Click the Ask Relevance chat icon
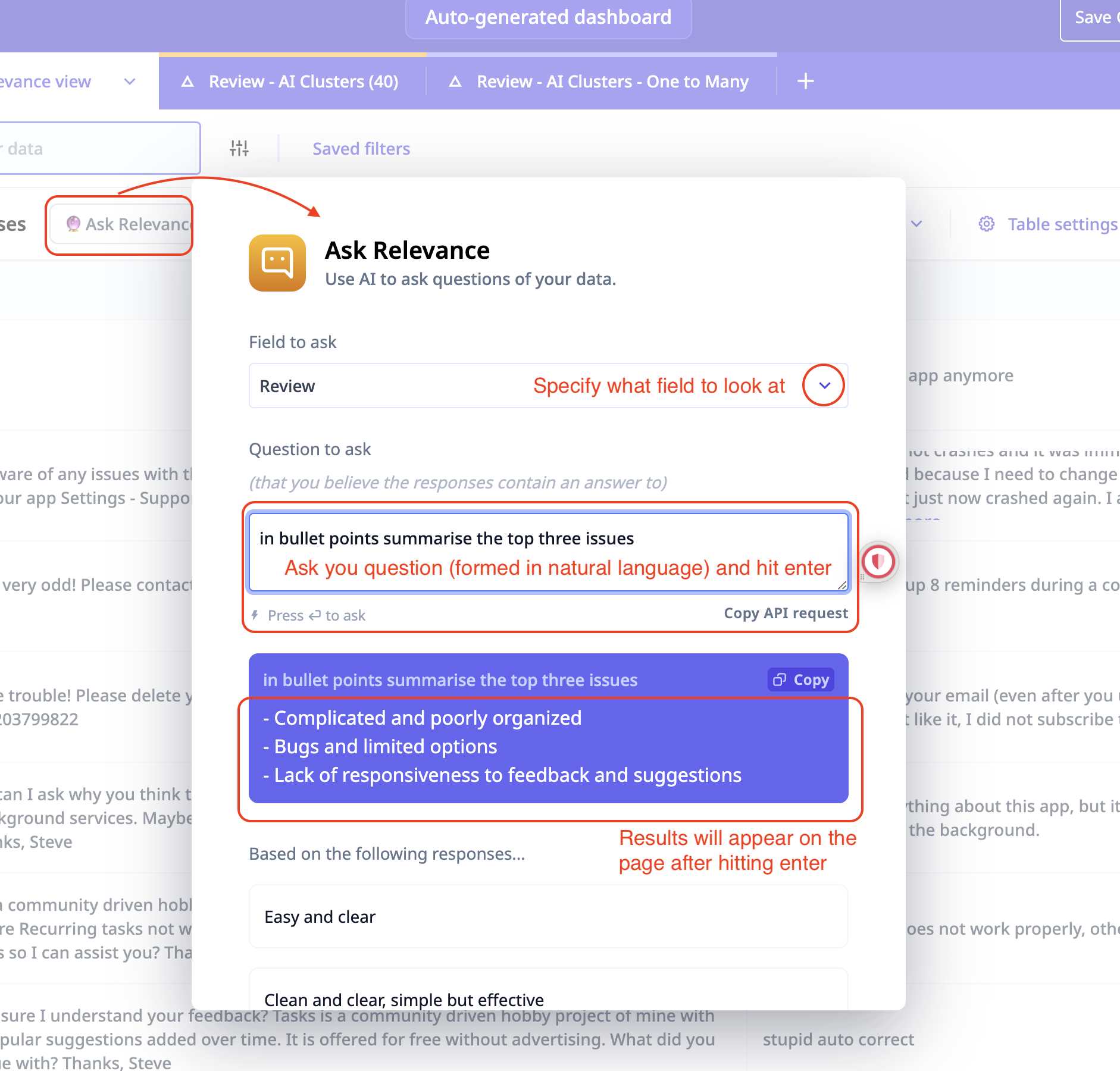The image size is (1120, 1071). coord(277,262)
